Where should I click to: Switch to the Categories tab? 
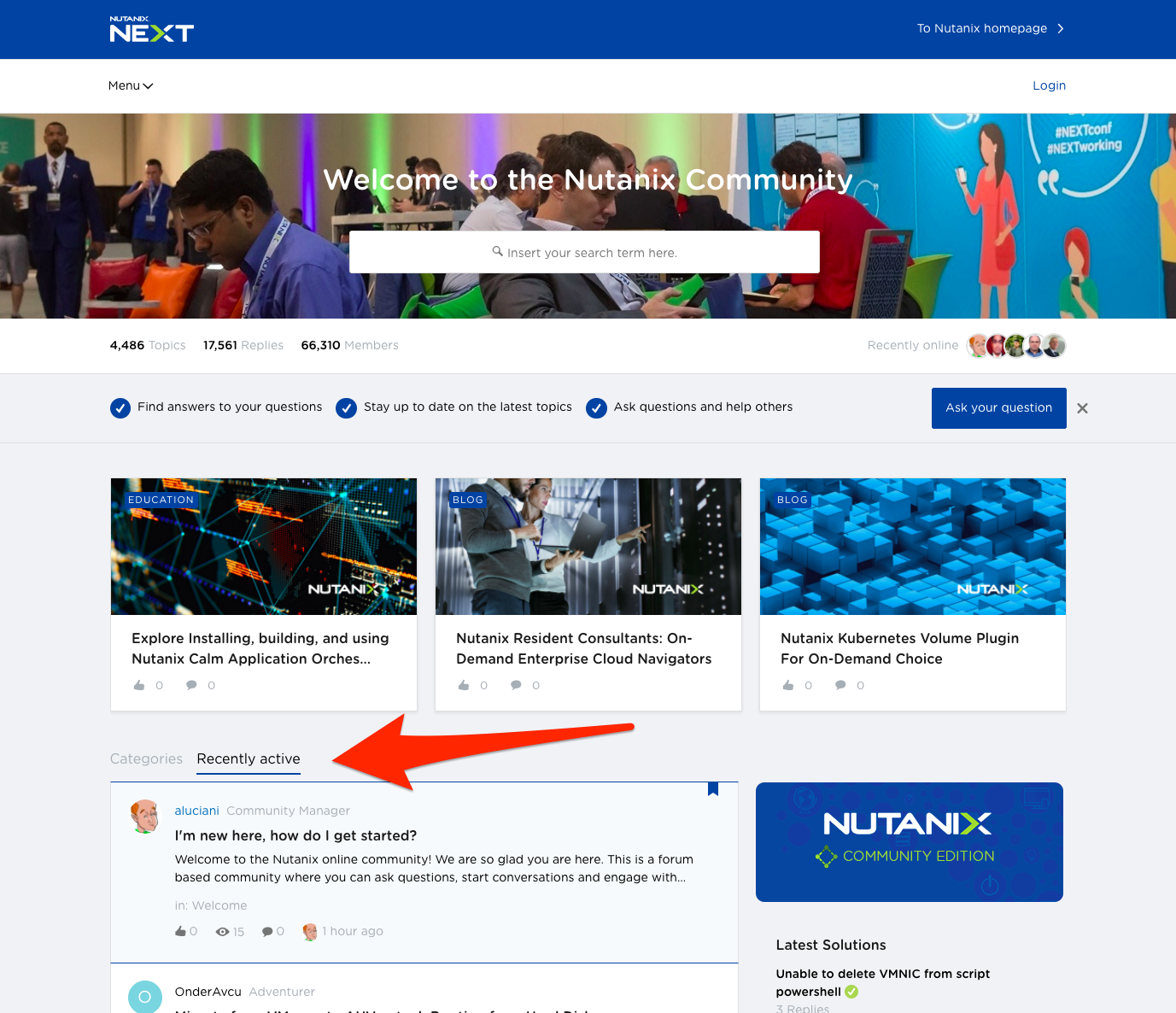146,758
